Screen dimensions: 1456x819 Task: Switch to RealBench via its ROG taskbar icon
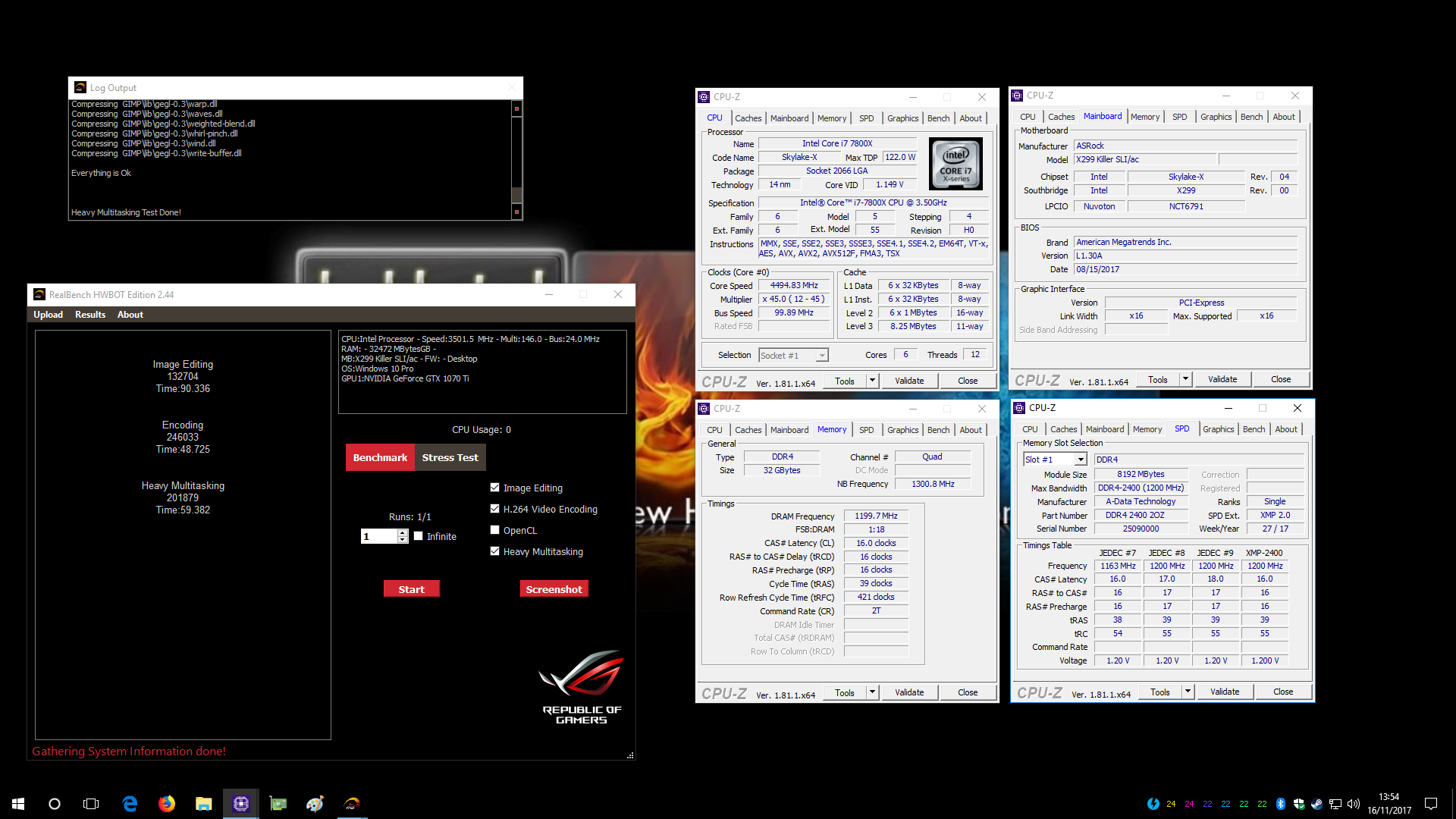352,804
